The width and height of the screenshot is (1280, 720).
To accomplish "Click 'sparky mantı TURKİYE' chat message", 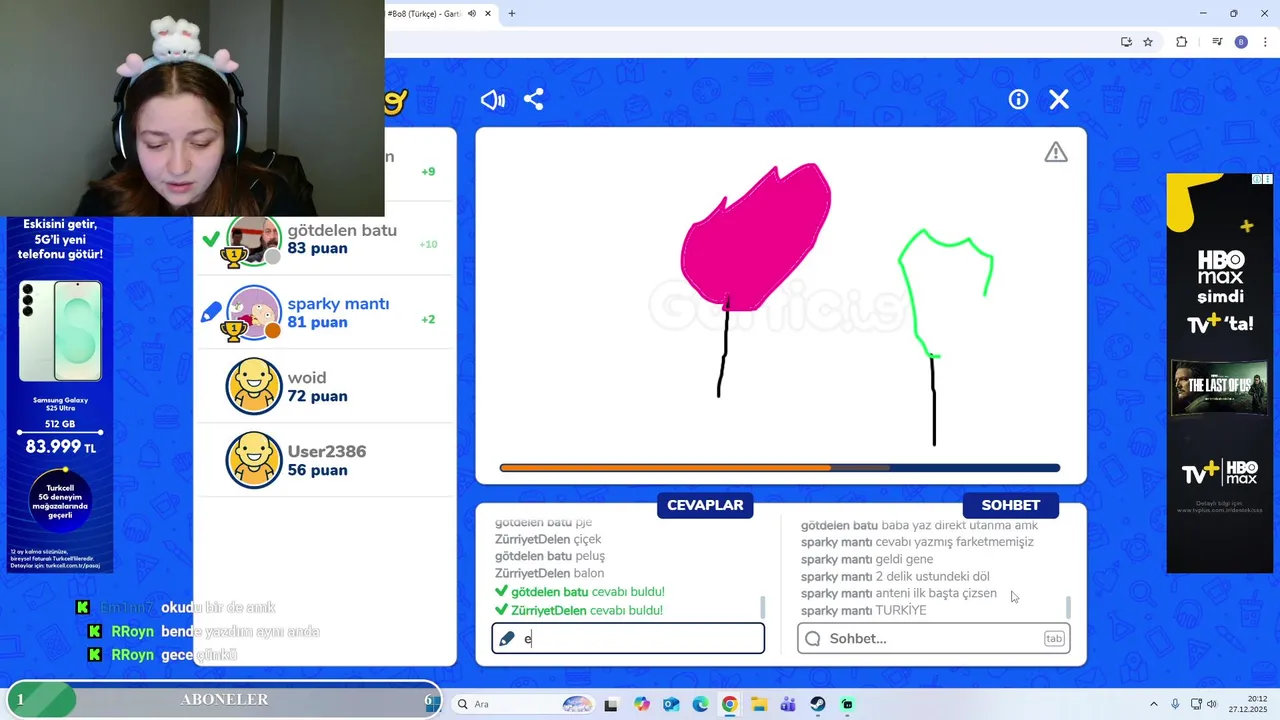I will point(863,610).
